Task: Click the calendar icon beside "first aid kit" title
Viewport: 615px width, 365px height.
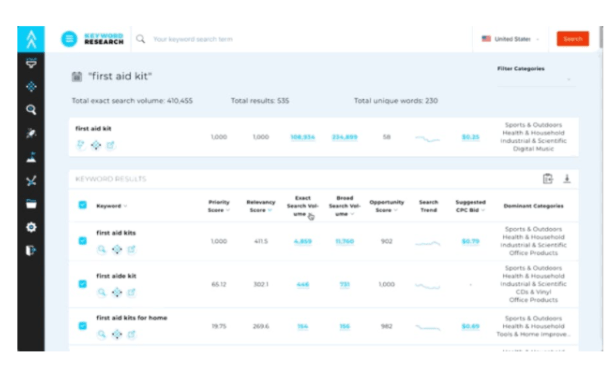Action: click(x=77, y=76)
